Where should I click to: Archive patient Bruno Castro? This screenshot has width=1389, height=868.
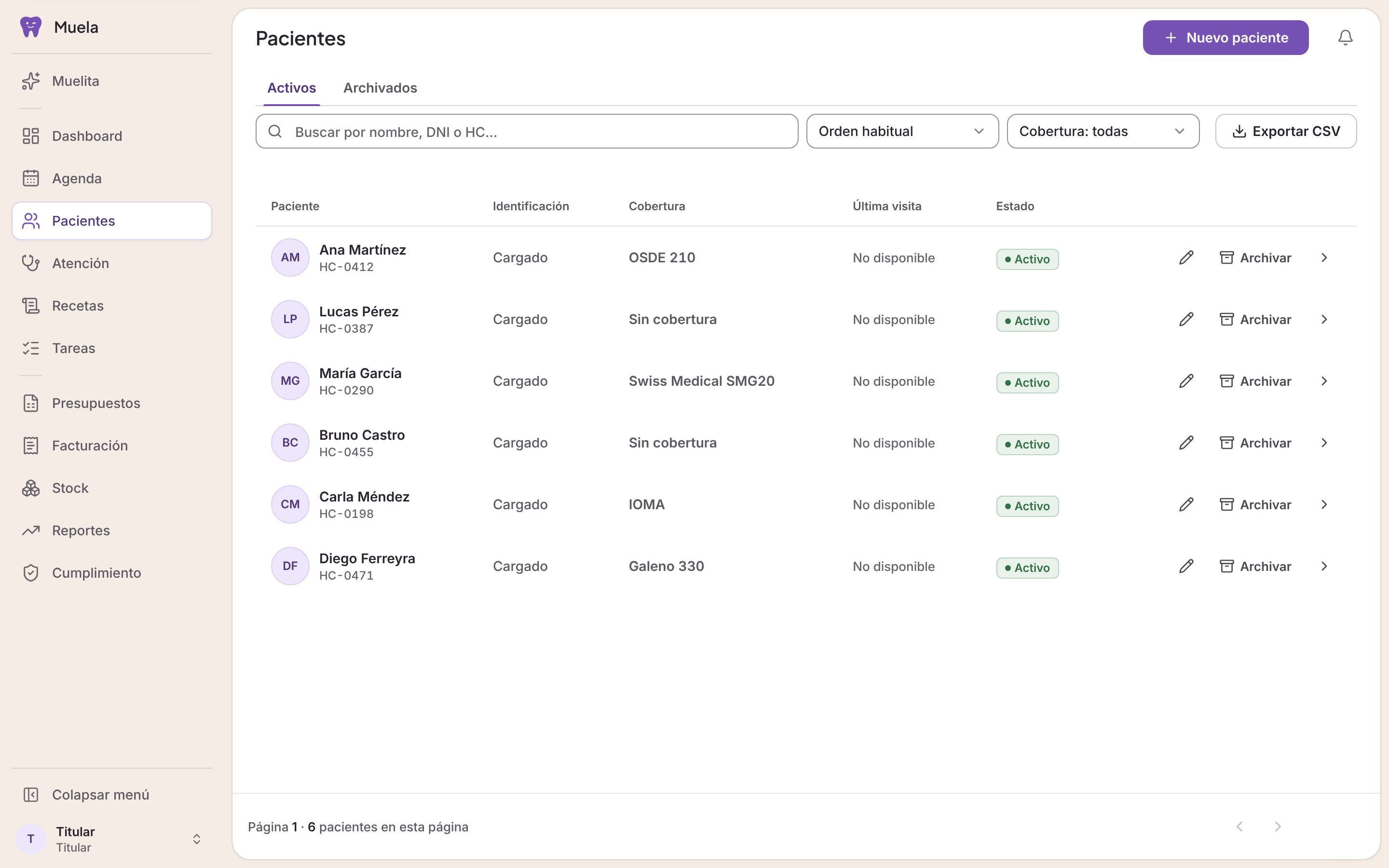[1255, 443]
